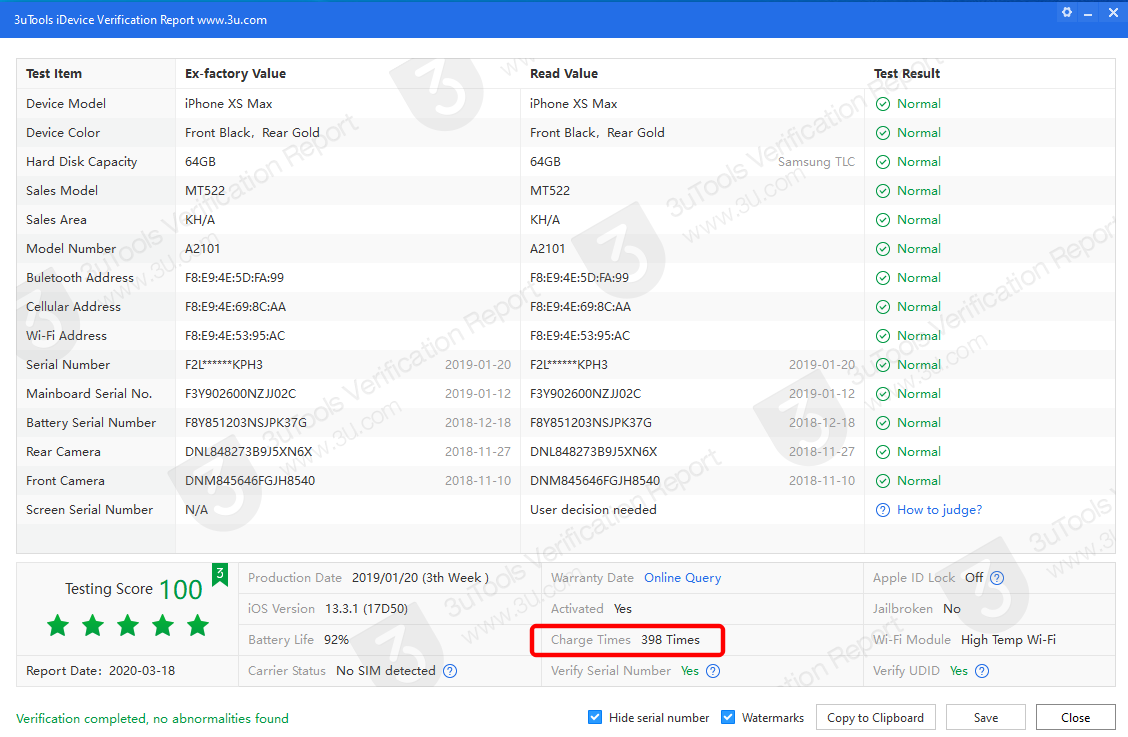Viewport: 1128px width, 737px height.
Task: Click the green check icon for Battery Serial Number
Action: [x=883, y=423]
